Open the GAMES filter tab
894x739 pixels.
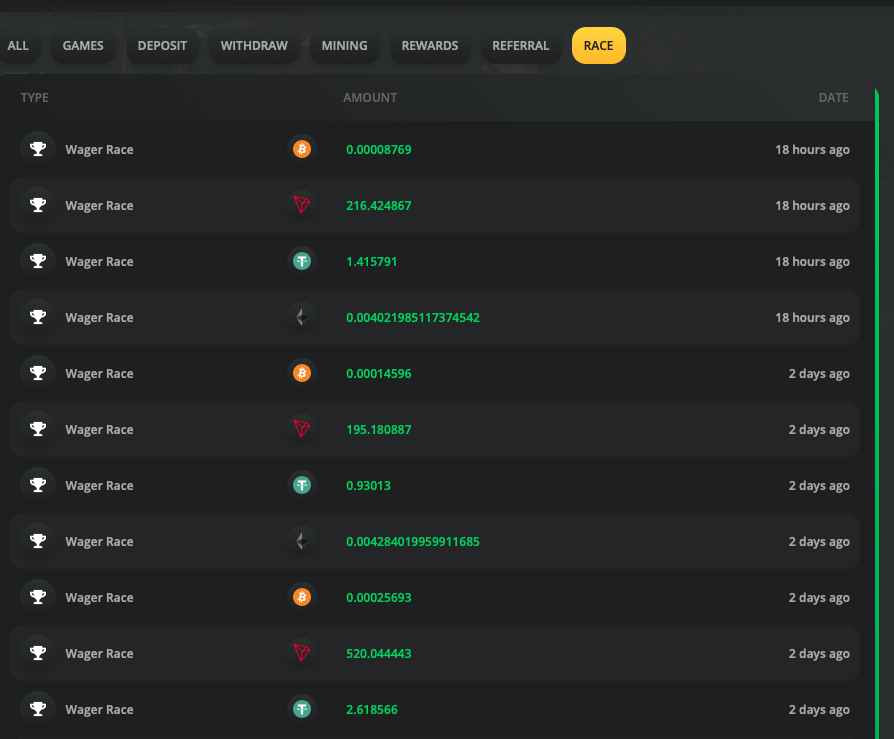83,46
